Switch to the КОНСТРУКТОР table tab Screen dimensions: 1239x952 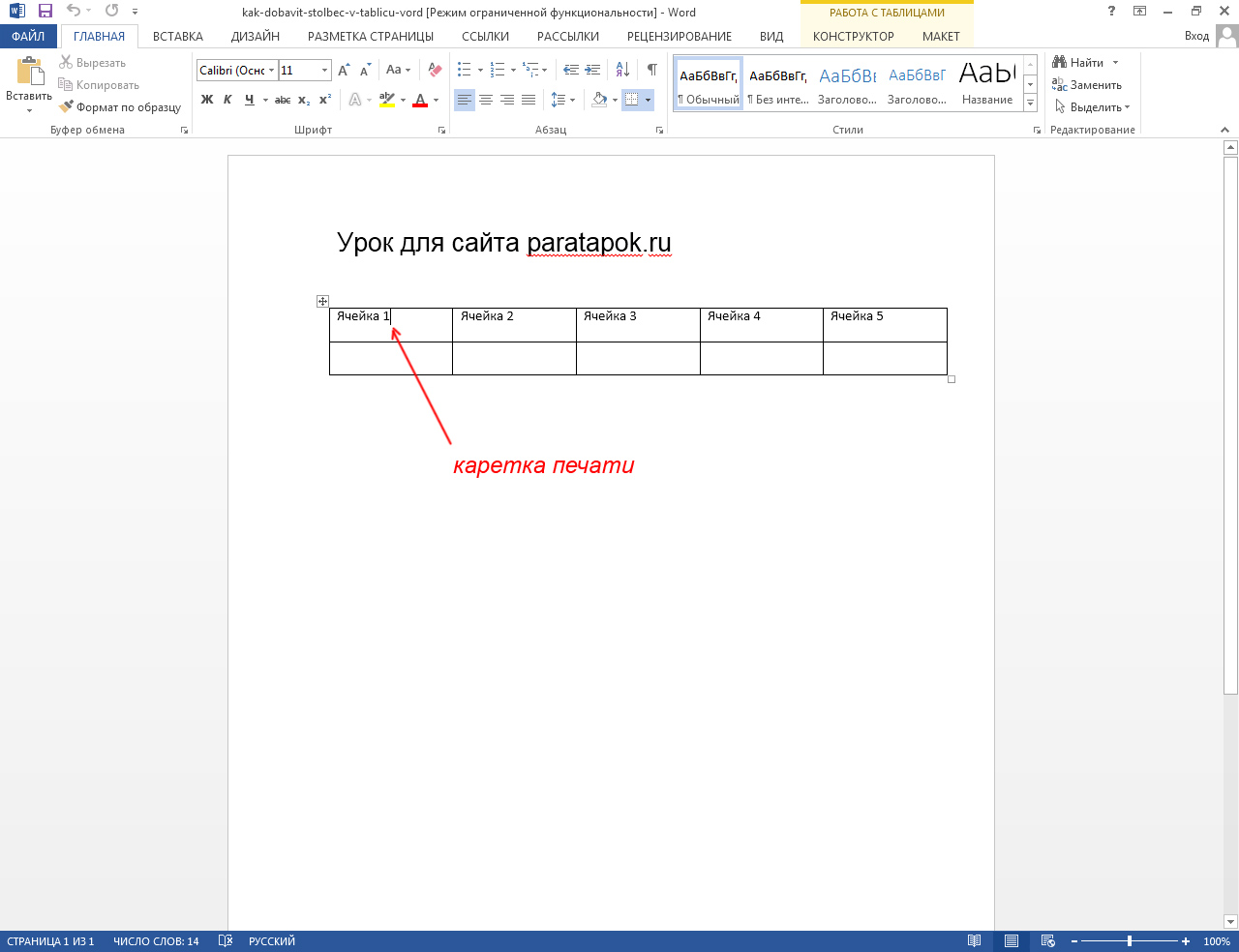(854, 36)
